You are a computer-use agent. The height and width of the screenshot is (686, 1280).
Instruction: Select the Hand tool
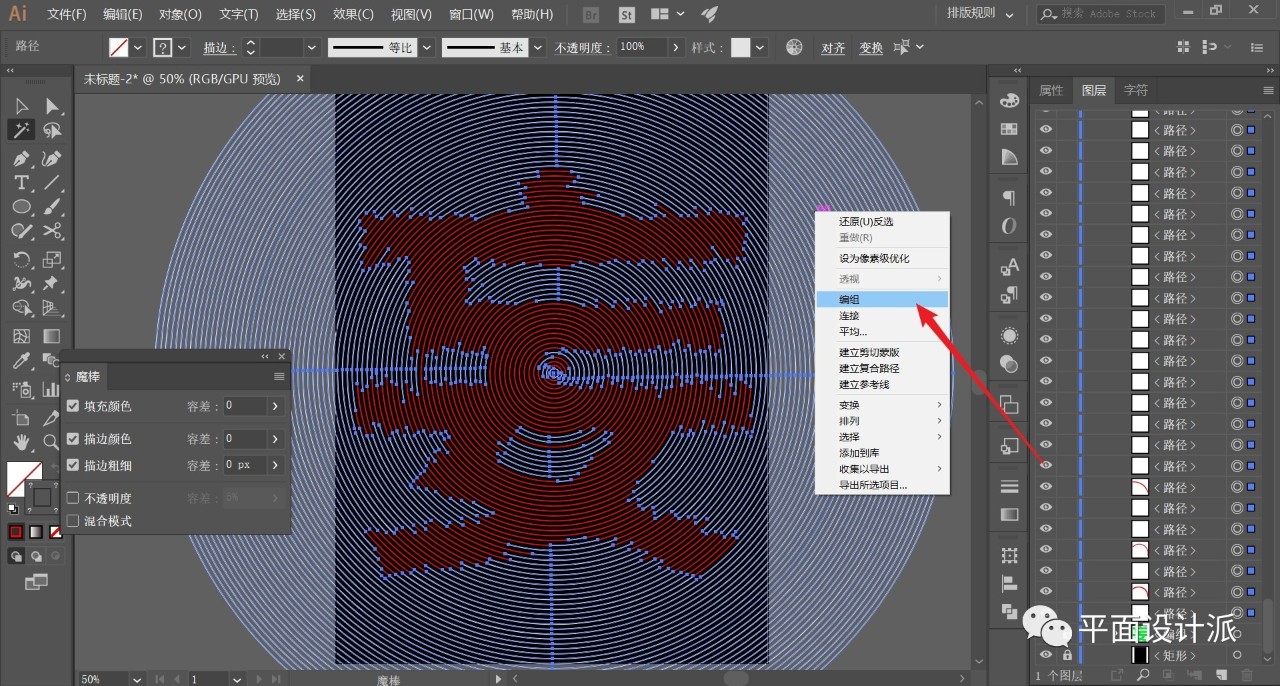(22, 442)
